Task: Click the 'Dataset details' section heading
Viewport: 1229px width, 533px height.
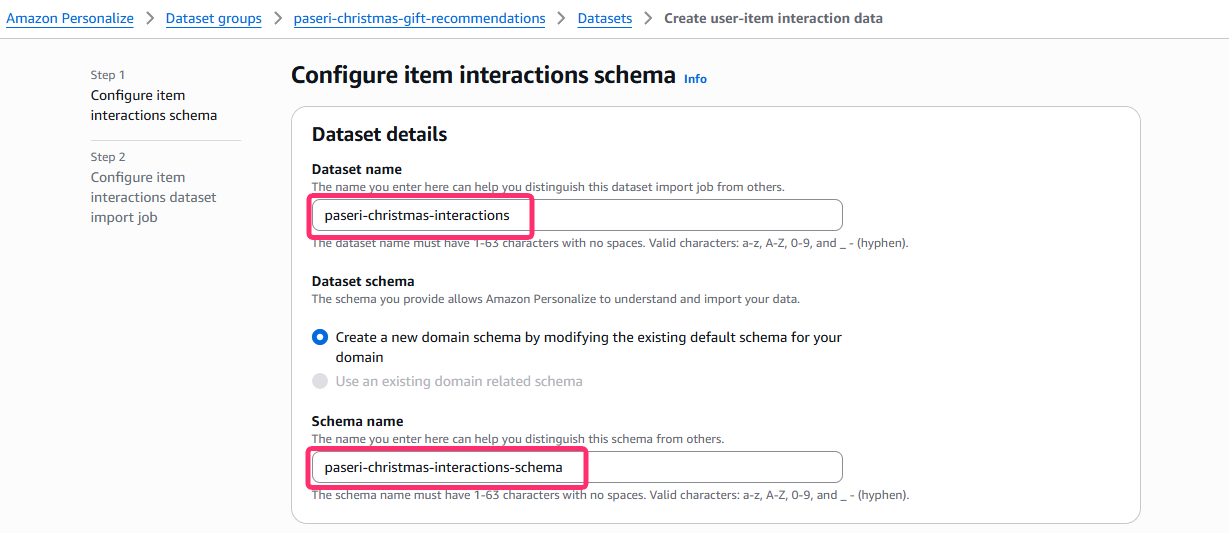Action: coord(379,134)
